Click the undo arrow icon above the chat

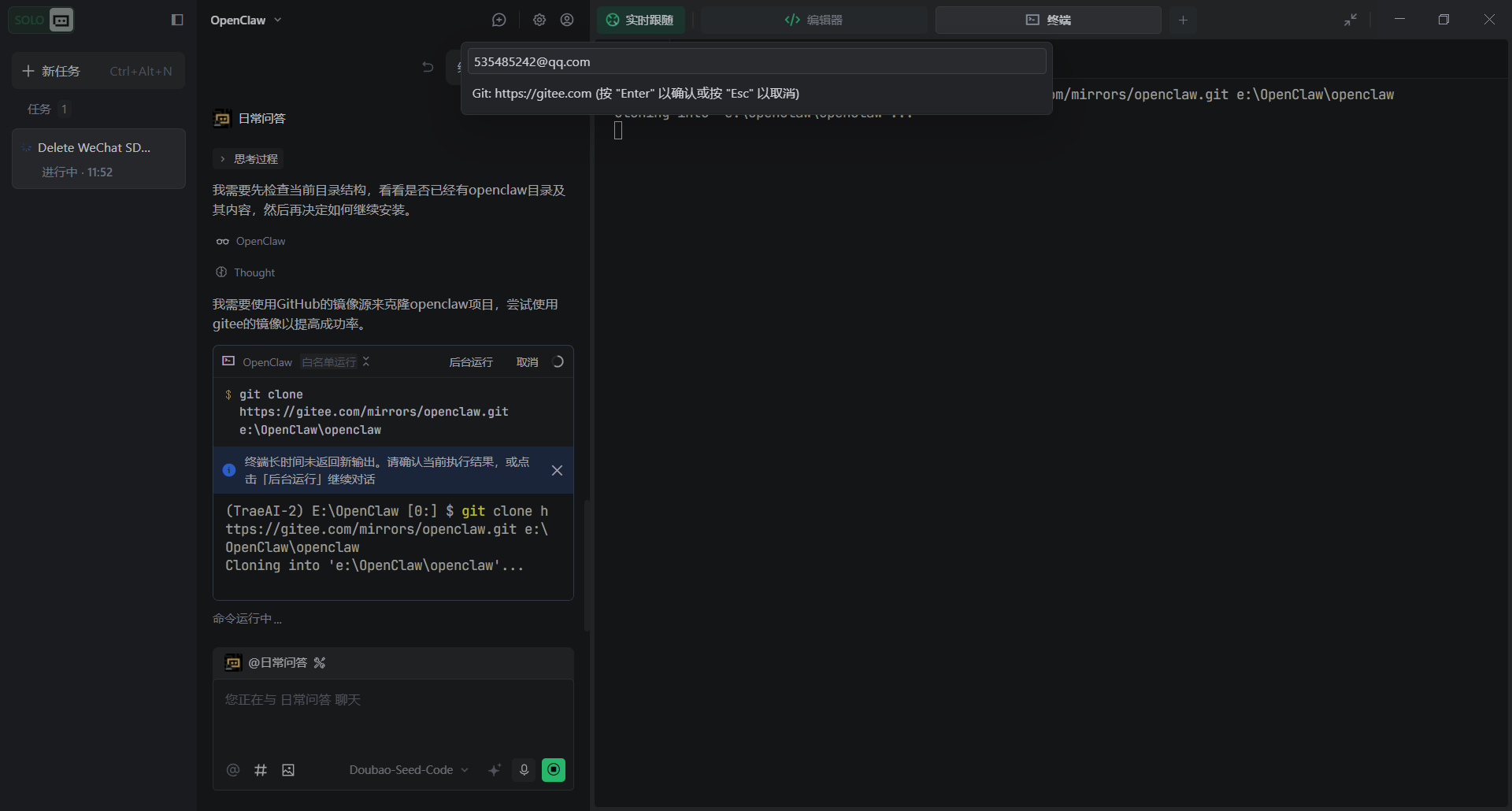(x=428, y=67)
